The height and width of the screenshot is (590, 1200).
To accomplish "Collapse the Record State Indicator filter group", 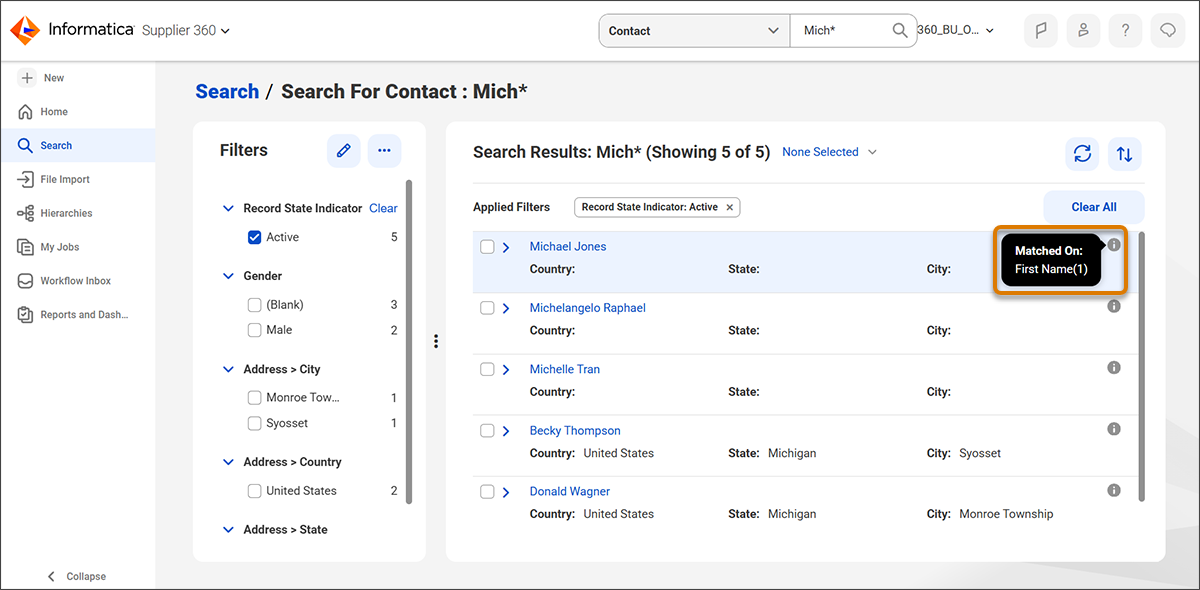I will coord(228,209).
